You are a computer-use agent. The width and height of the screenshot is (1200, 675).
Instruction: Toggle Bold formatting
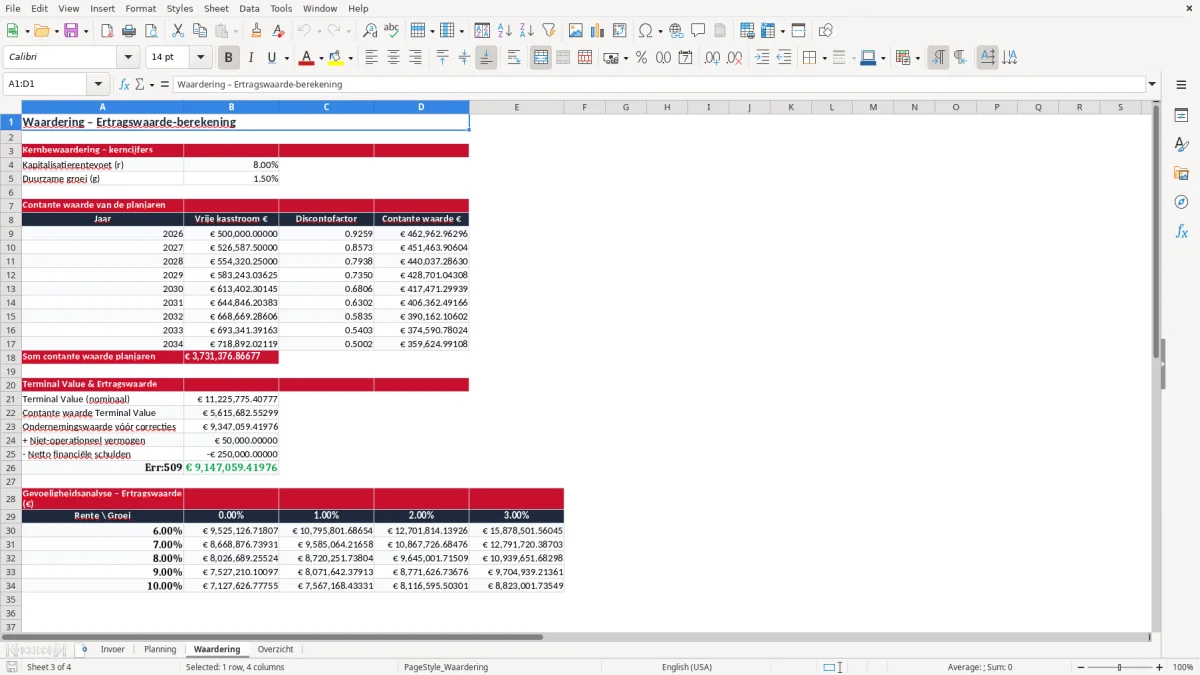[228, 58]
